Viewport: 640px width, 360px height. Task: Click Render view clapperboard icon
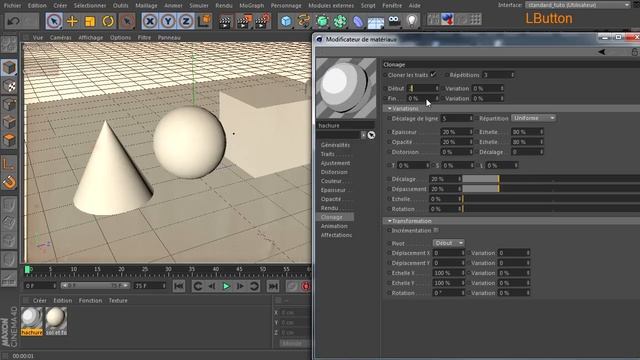click(224, 22)
